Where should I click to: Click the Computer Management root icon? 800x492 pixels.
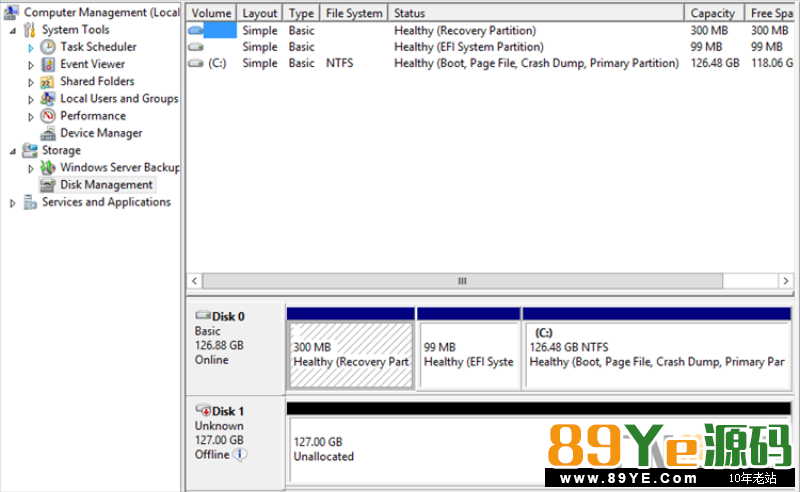pos(11,12)
